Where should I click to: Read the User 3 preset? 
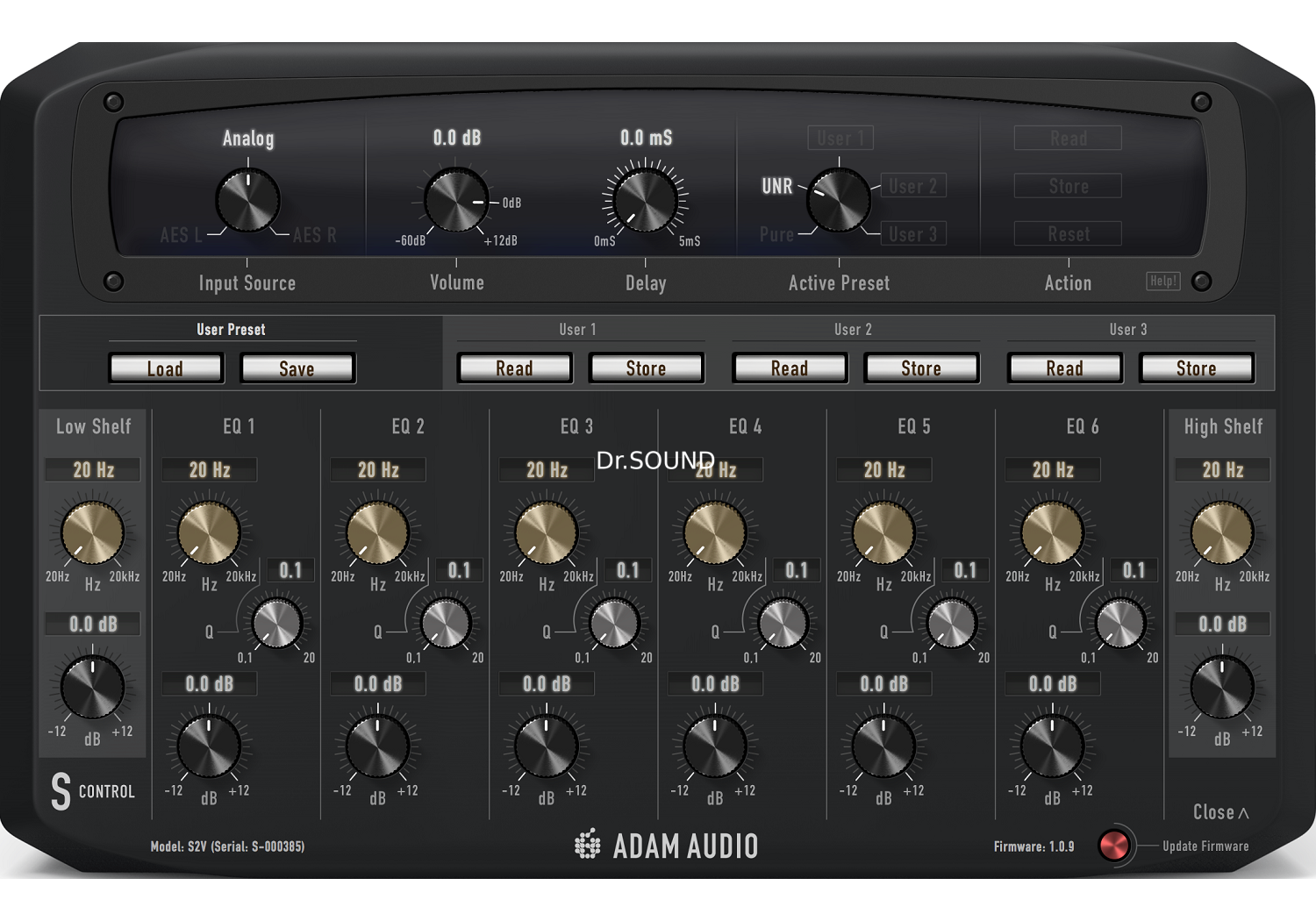1065,368
